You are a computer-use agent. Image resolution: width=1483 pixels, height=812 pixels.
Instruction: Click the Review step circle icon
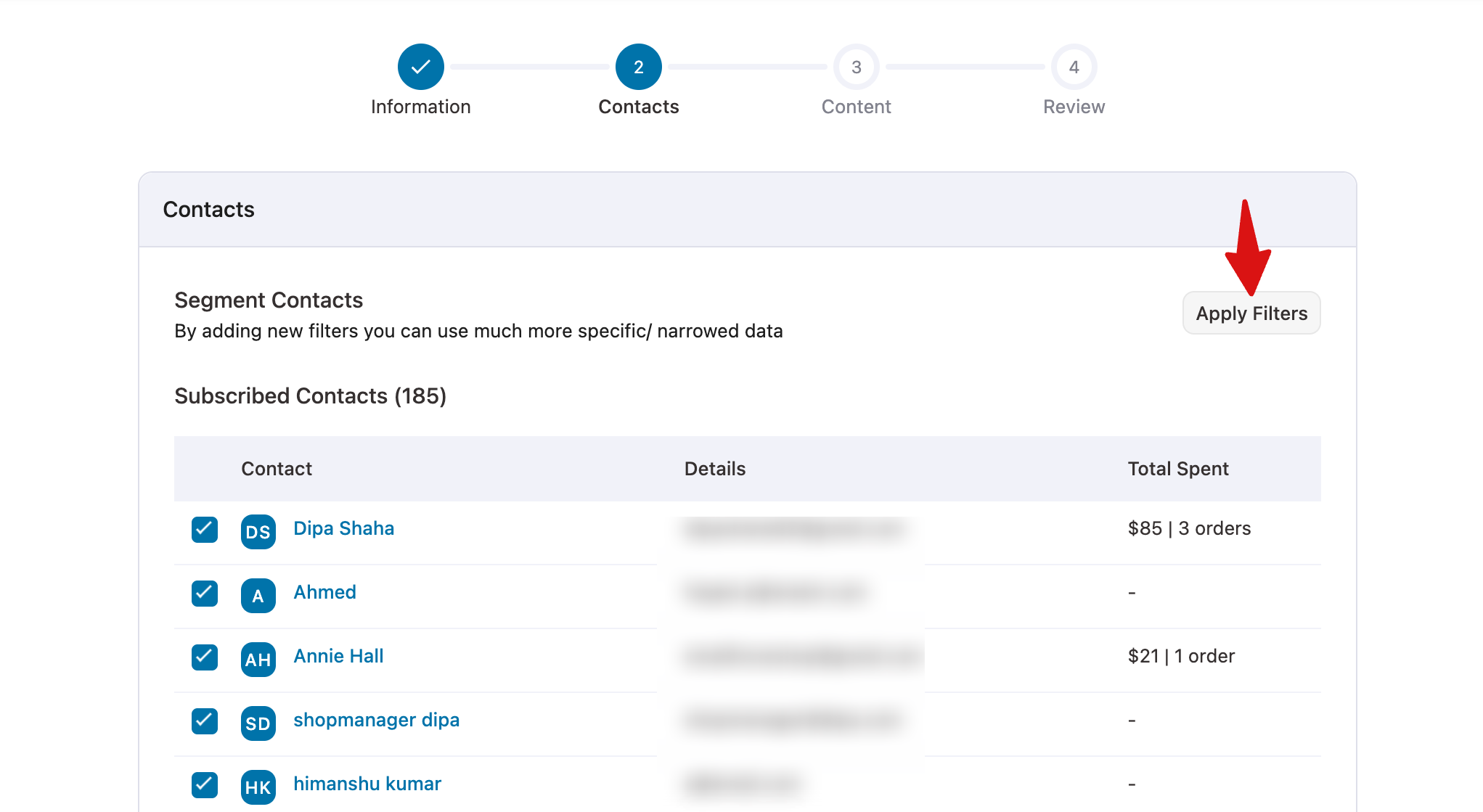(x=1074, y=66)
